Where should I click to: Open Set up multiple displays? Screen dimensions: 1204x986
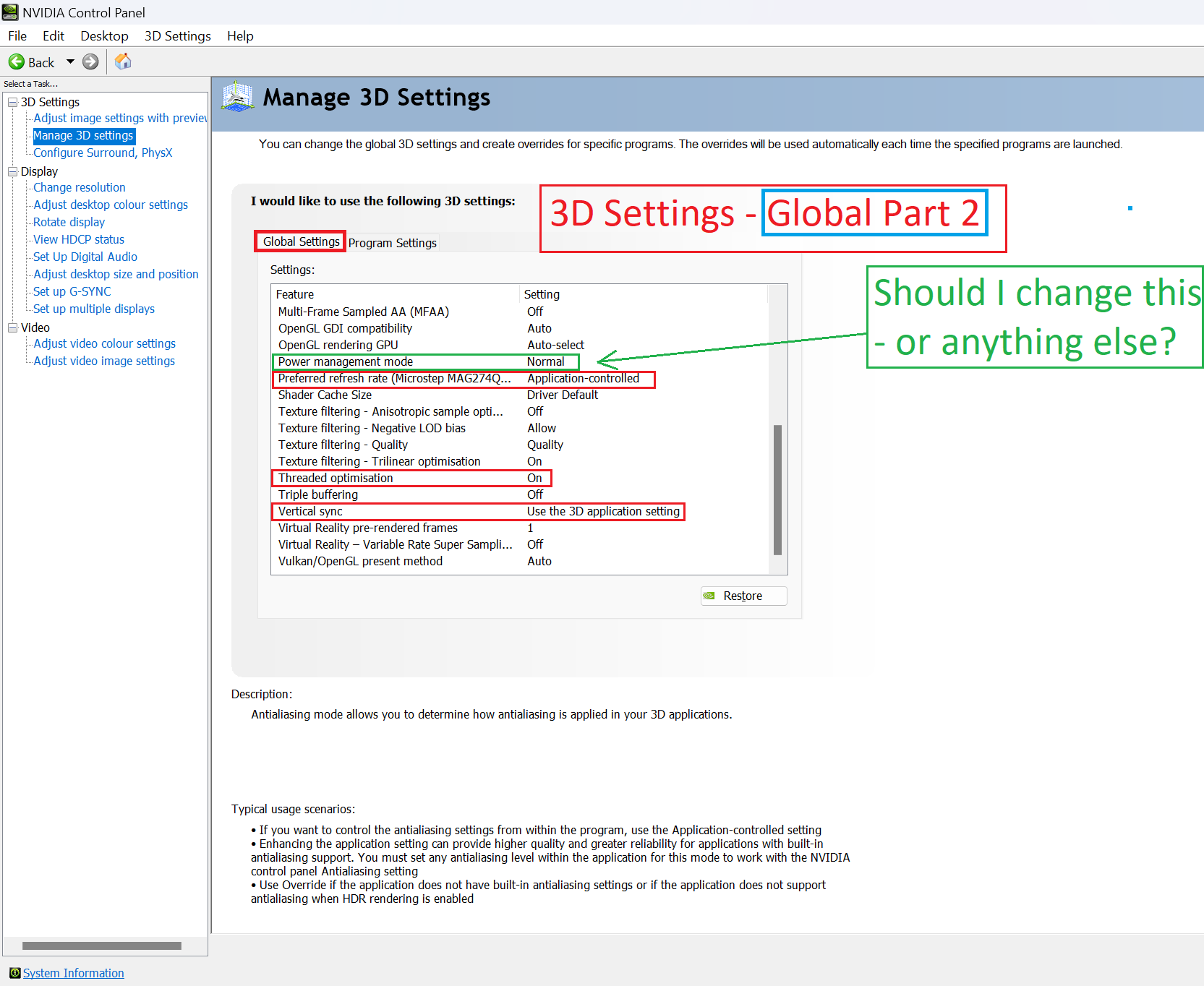tap(94, 309)
